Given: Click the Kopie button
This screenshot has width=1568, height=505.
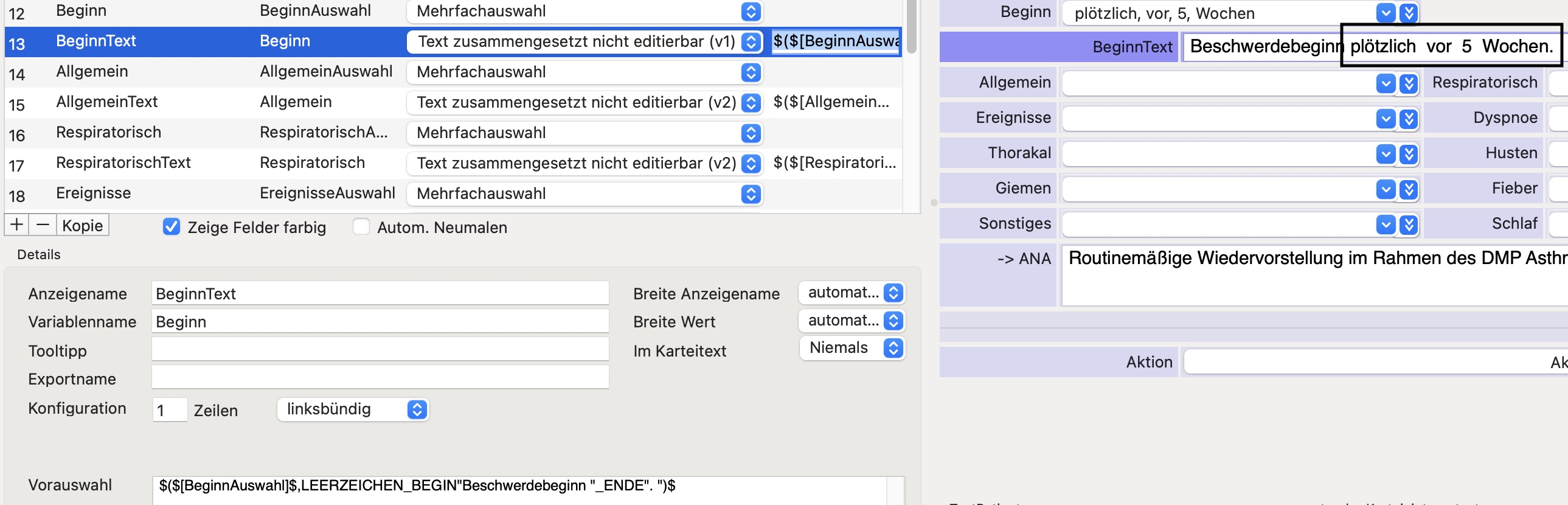Looking at the screenshot, I should 82,225.
